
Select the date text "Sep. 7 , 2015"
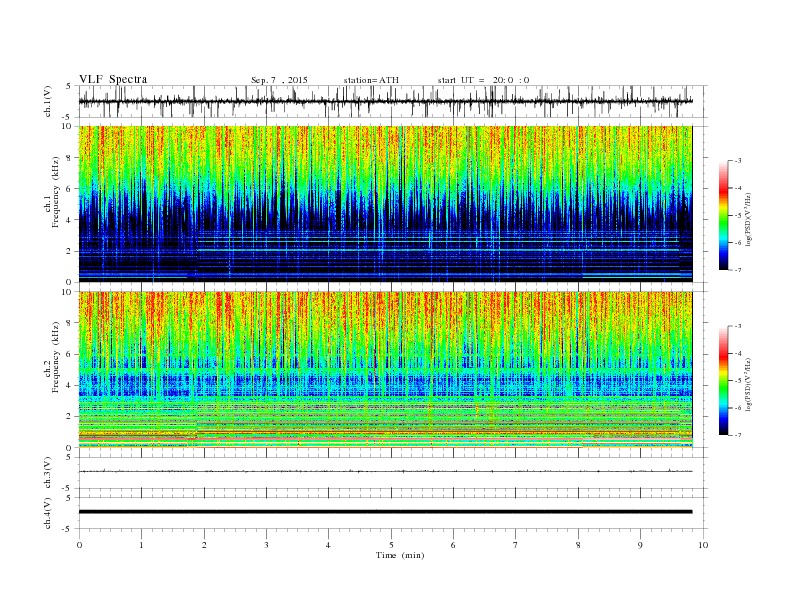point(279,80)
